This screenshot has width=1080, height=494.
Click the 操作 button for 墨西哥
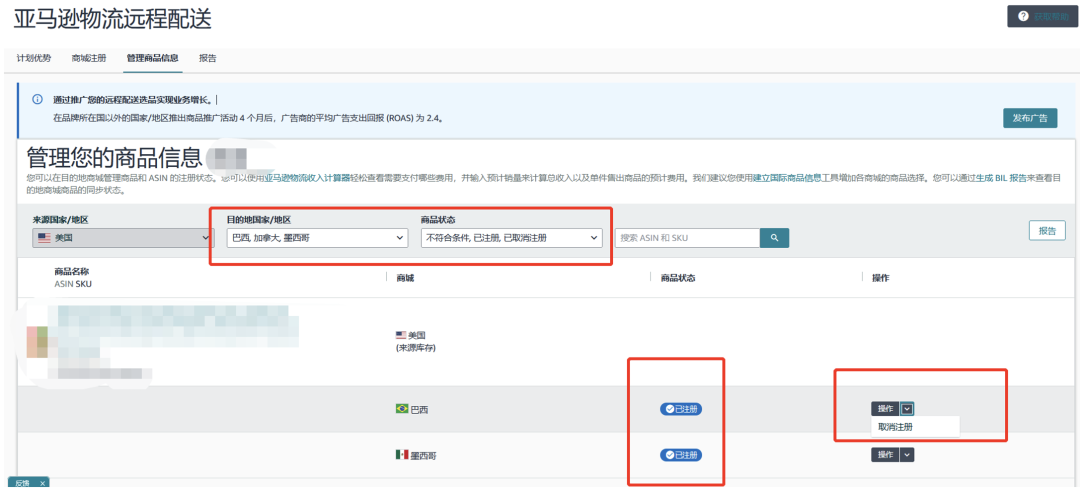(885, 455)
